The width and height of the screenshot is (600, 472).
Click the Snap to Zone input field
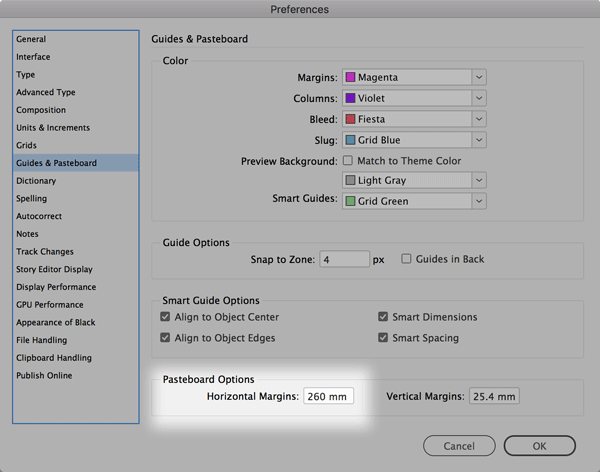pos(343,260)
